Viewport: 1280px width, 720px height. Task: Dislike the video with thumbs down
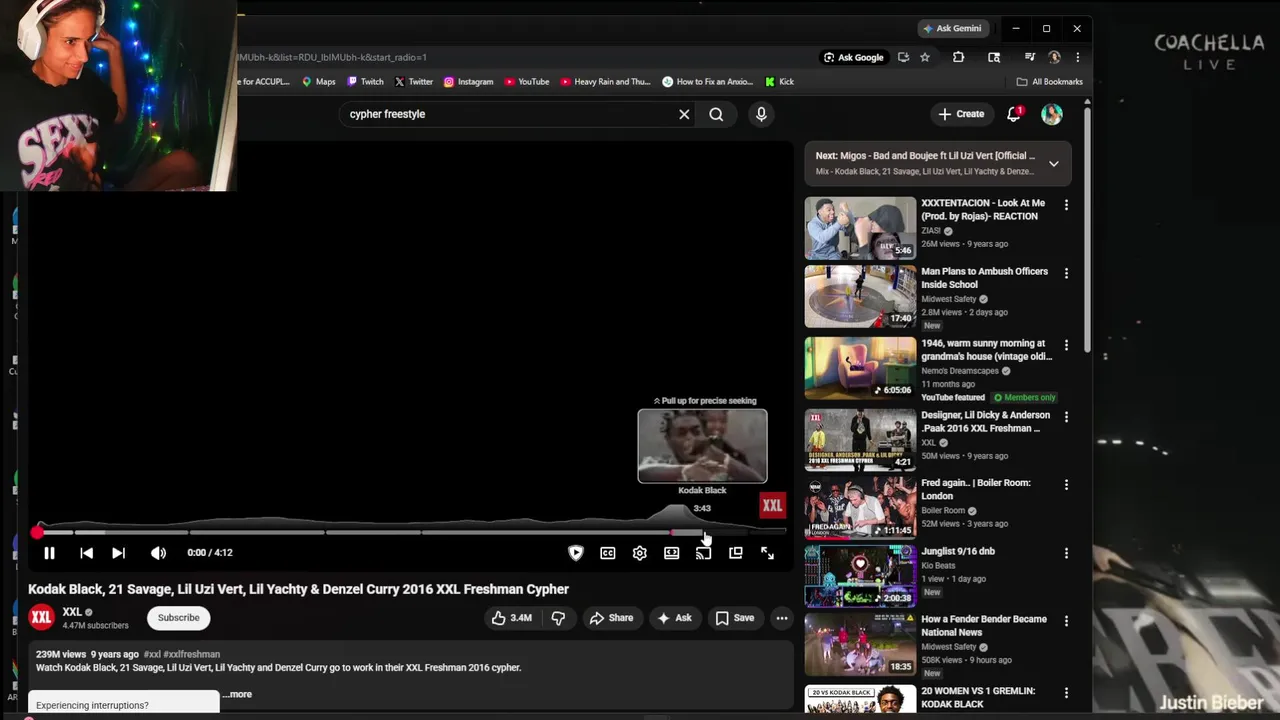click(558, 618)
